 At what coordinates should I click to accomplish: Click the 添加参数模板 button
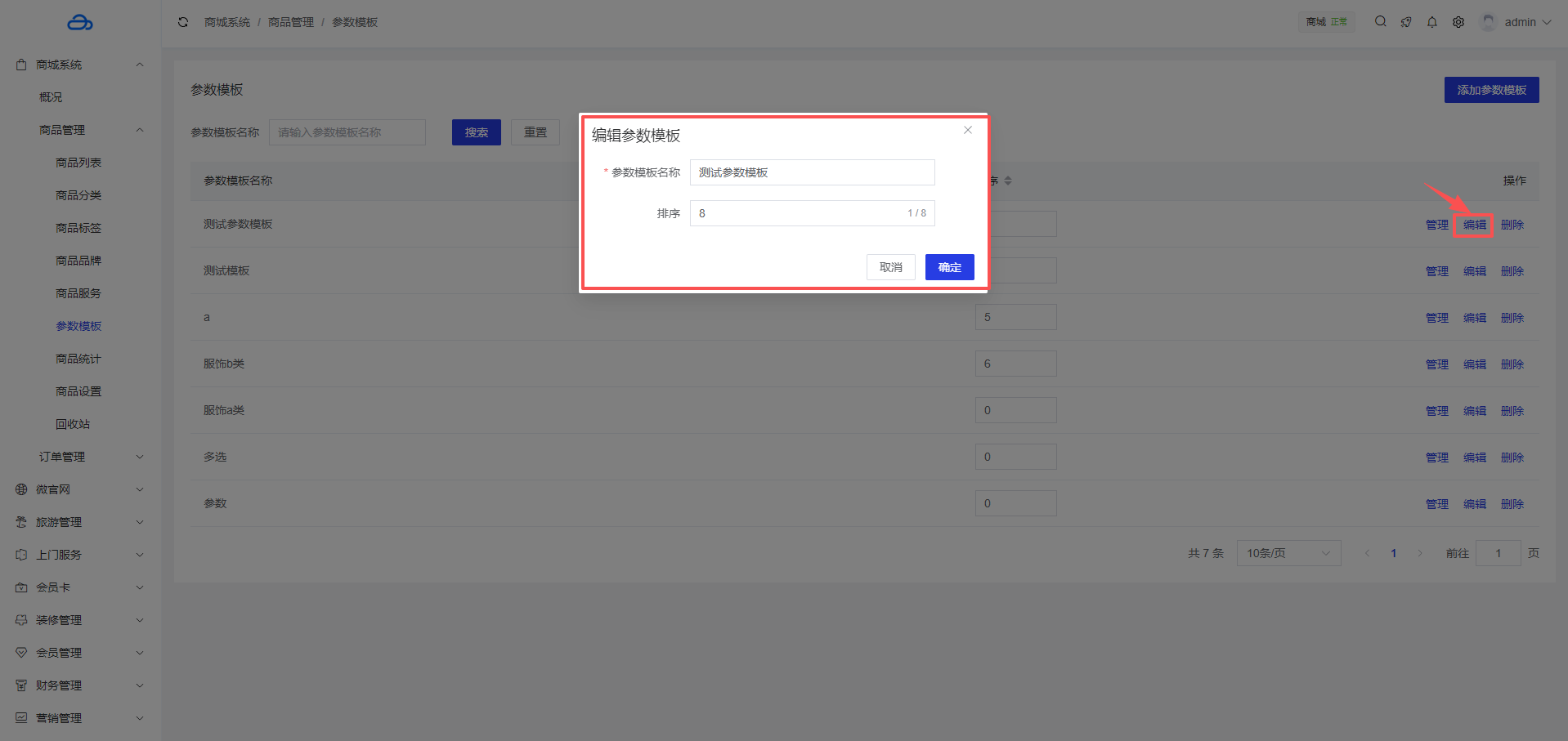point(1492,90)
